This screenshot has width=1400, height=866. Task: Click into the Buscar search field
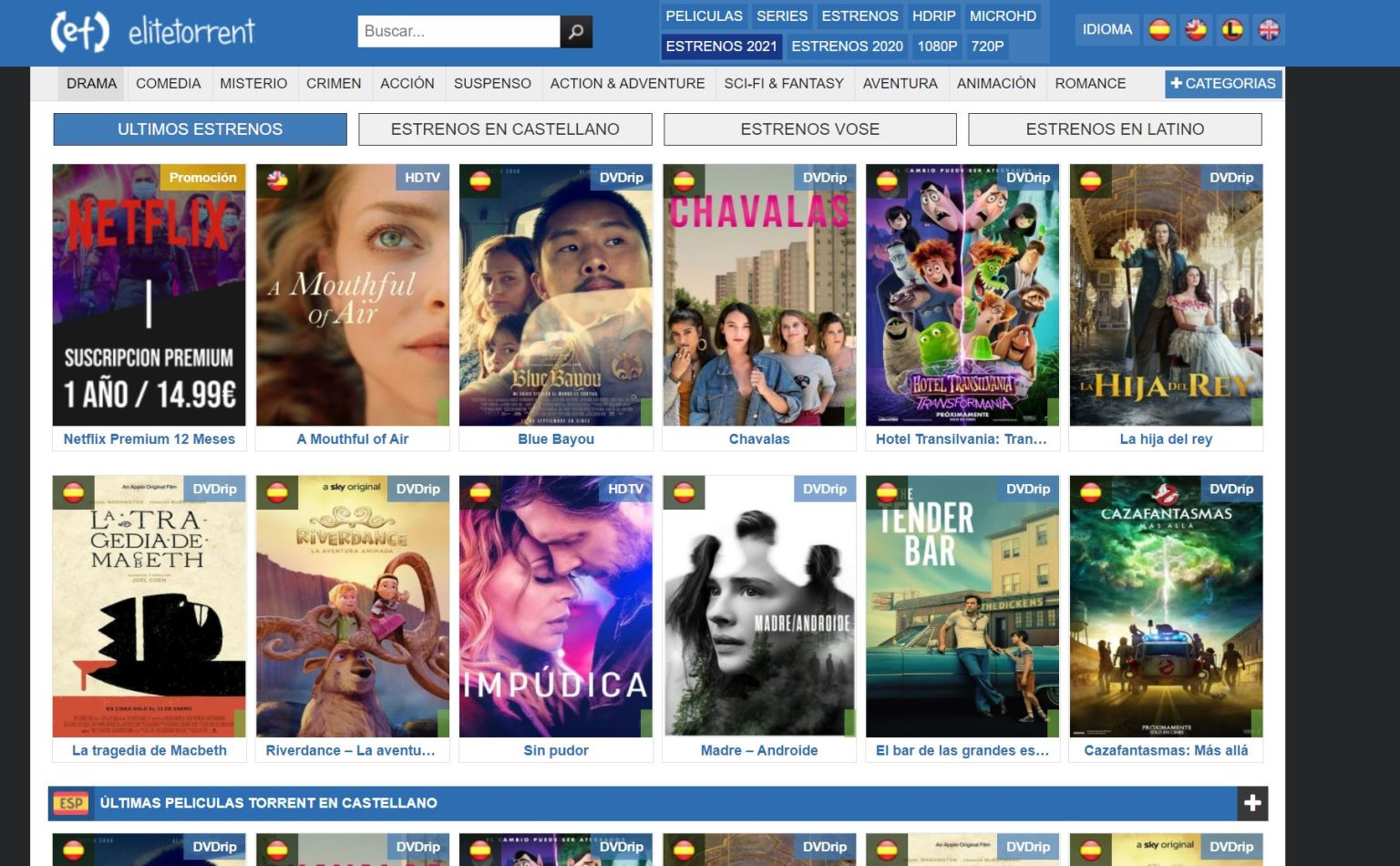458,32
